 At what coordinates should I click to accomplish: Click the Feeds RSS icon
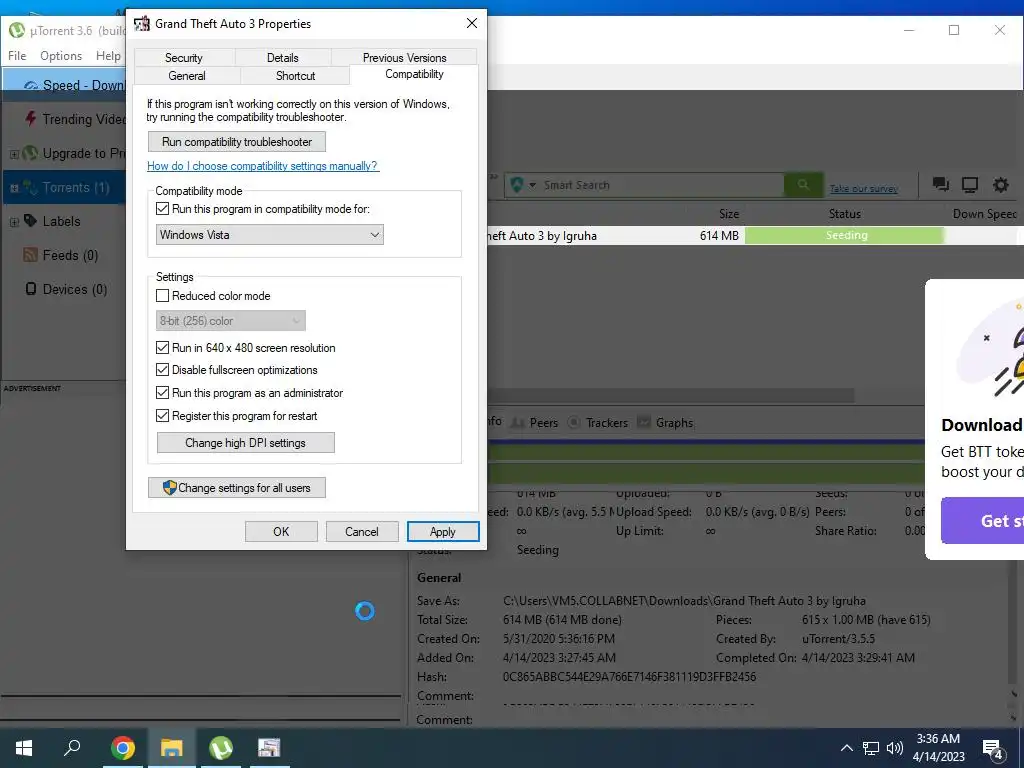coord(31,255)
